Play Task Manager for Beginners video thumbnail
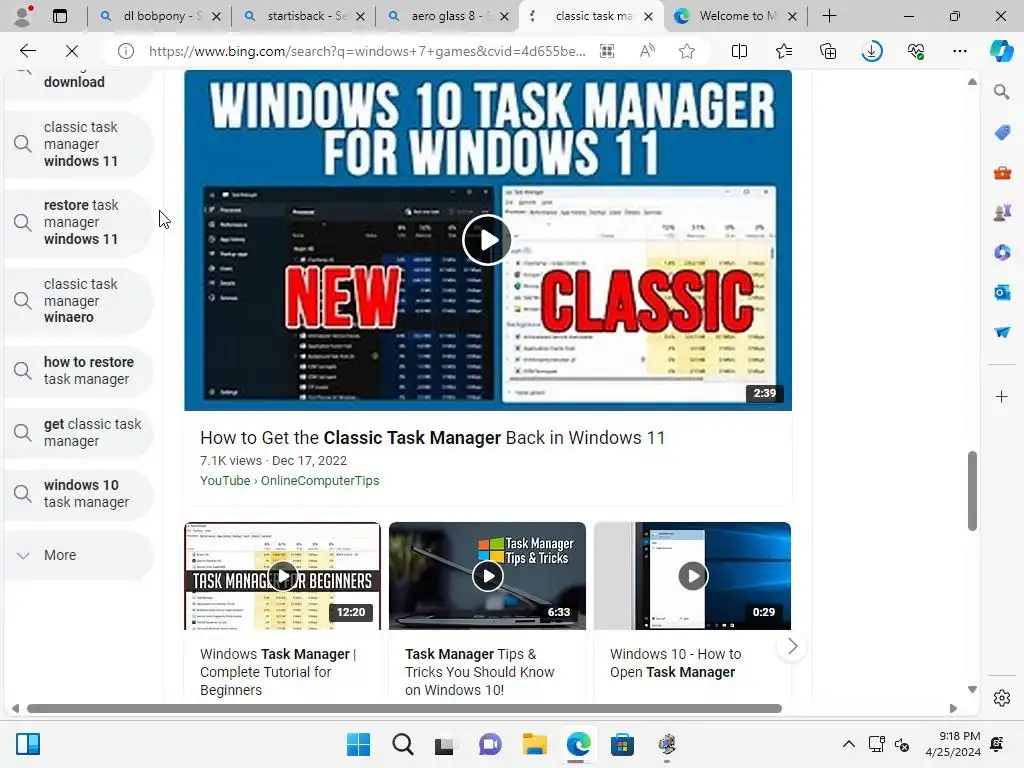Viewport: 1024px width, 768px height. [x=282, y=576]
